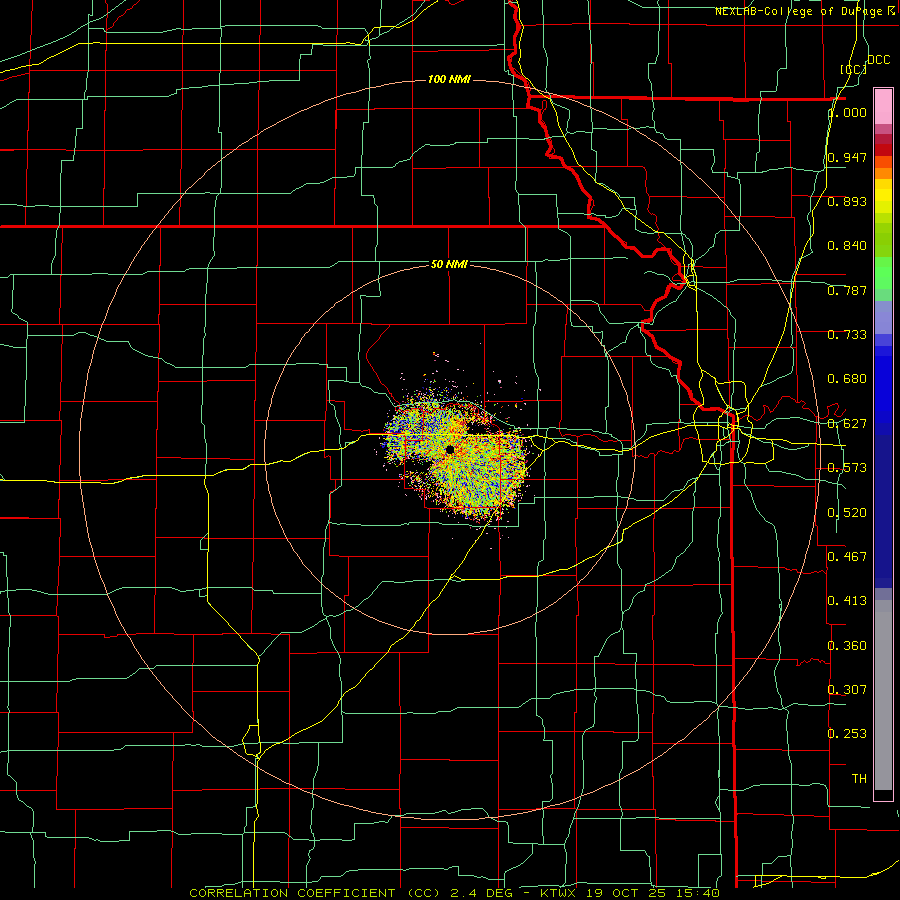The width and height of the screenshot is (900, 900).
Task: Click the bright green segment of color bar
Action: (883, 273)
